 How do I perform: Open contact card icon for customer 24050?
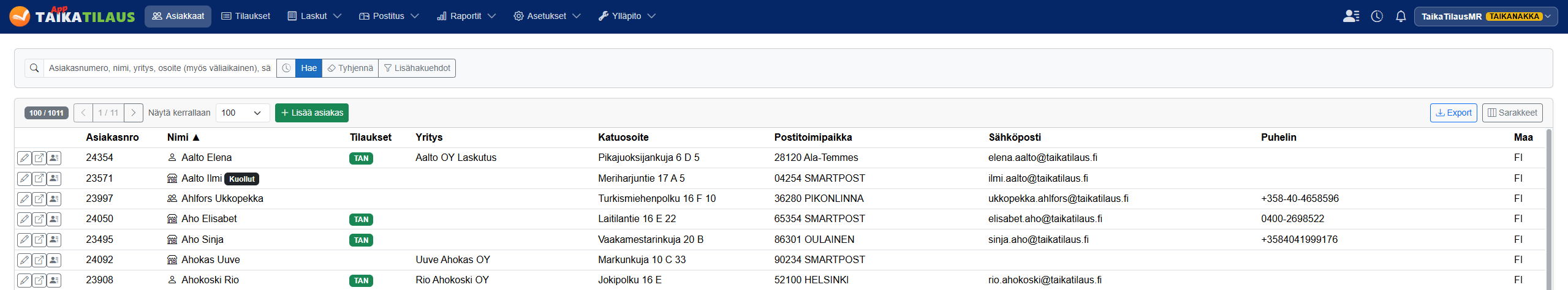pos(55,219)
